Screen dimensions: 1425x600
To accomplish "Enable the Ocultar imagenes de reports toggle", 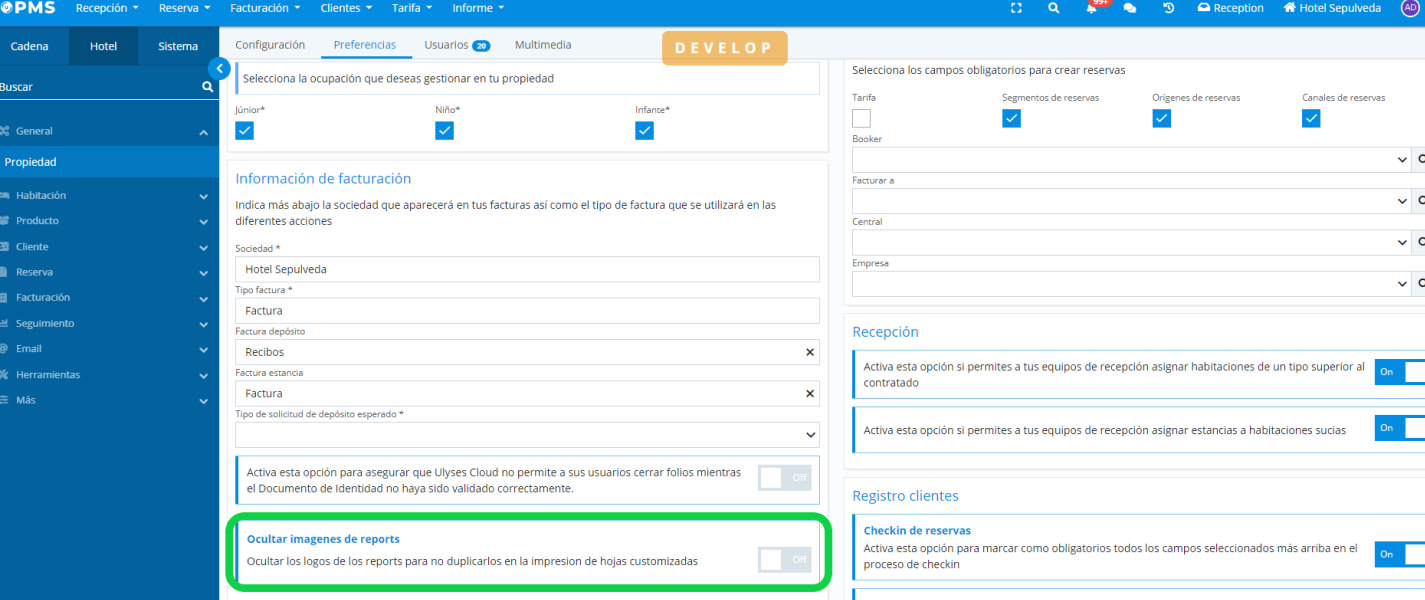I will 784,560.
